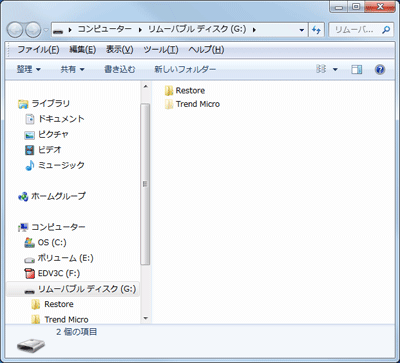This screenshot has width=400, height=363.
Task: Click the 書き込む toolbar button
Action: click(x=120, y=70)
